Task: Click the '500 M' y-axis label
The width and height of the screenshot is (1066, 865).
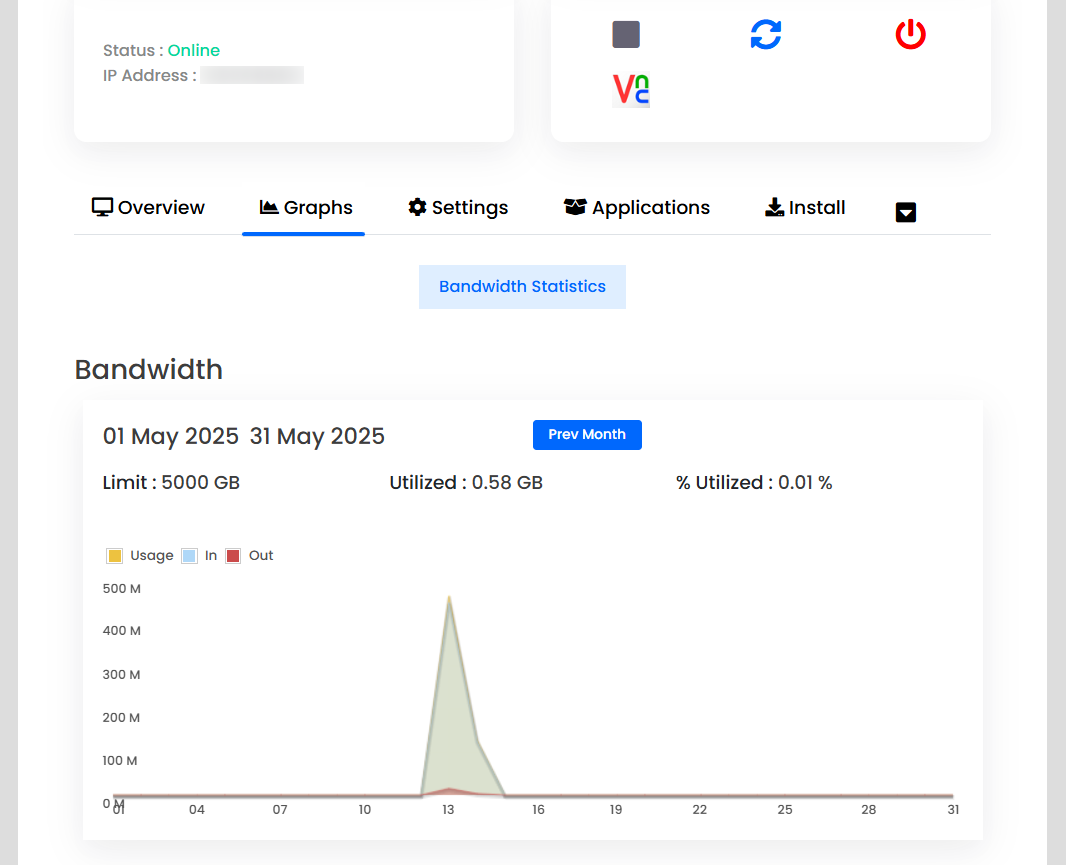Action: pos(122,589)
